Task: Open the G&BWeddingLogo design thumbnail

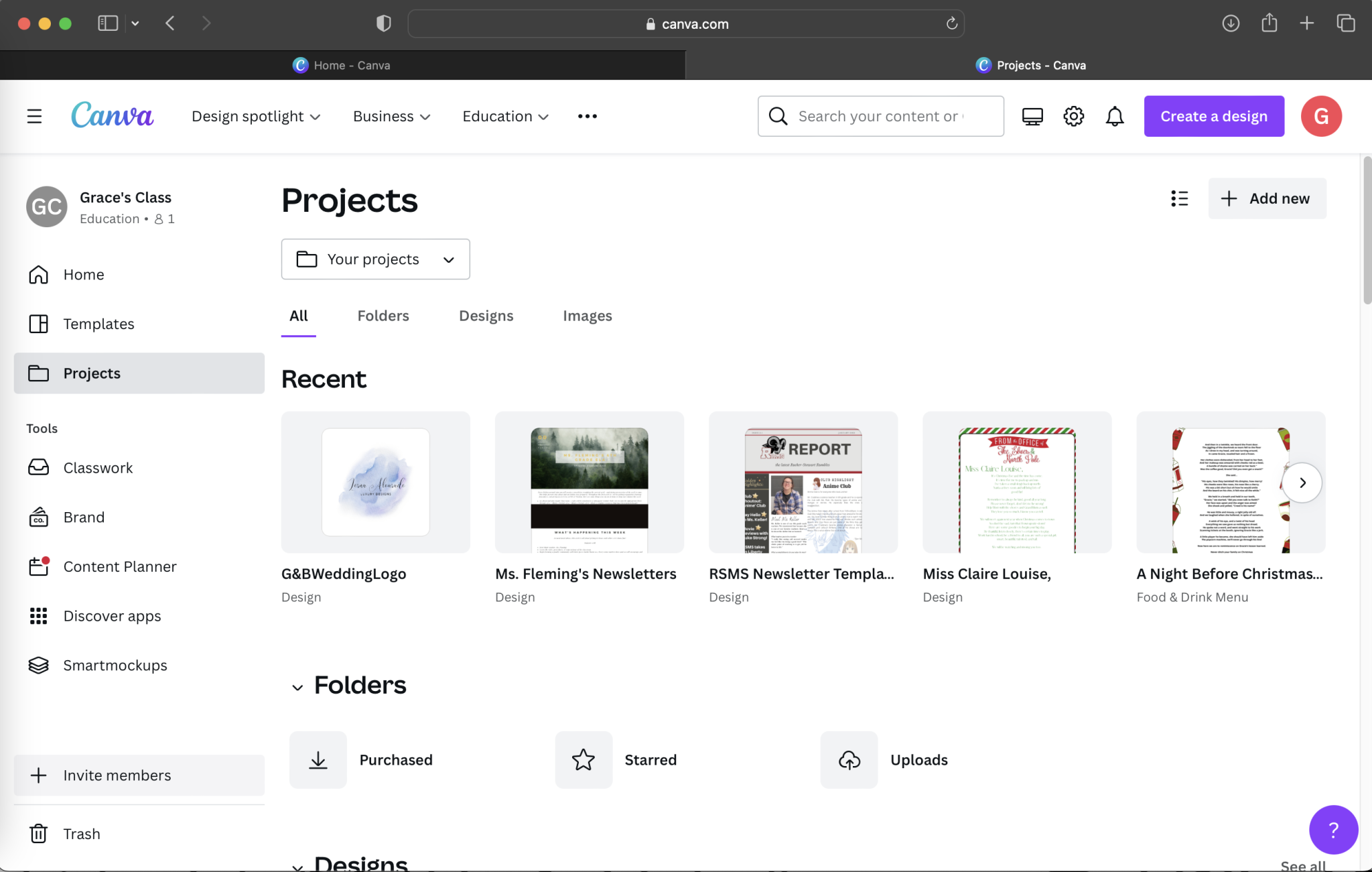Action: [x=375, y=482]
